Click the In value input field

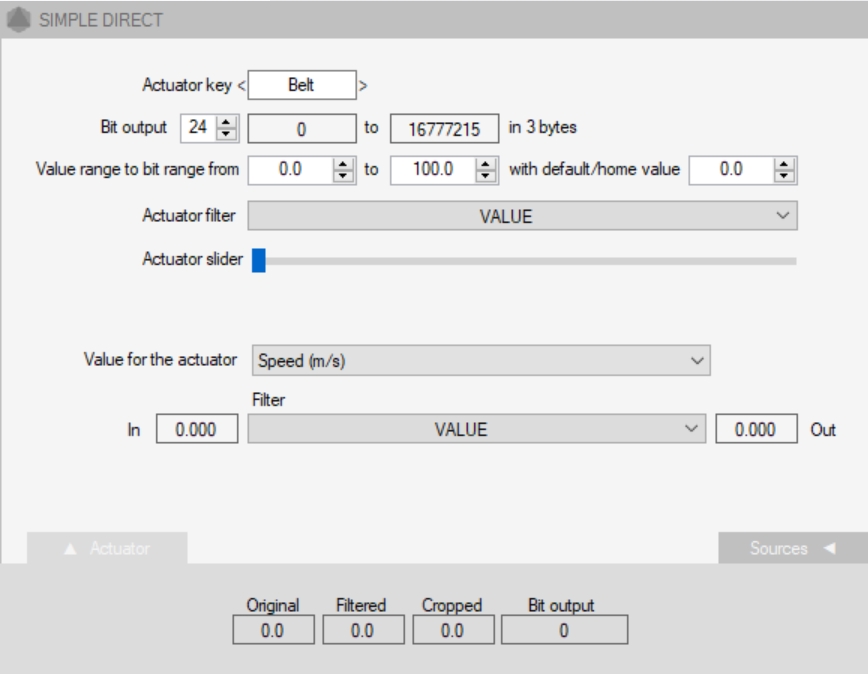coord(197,429)
